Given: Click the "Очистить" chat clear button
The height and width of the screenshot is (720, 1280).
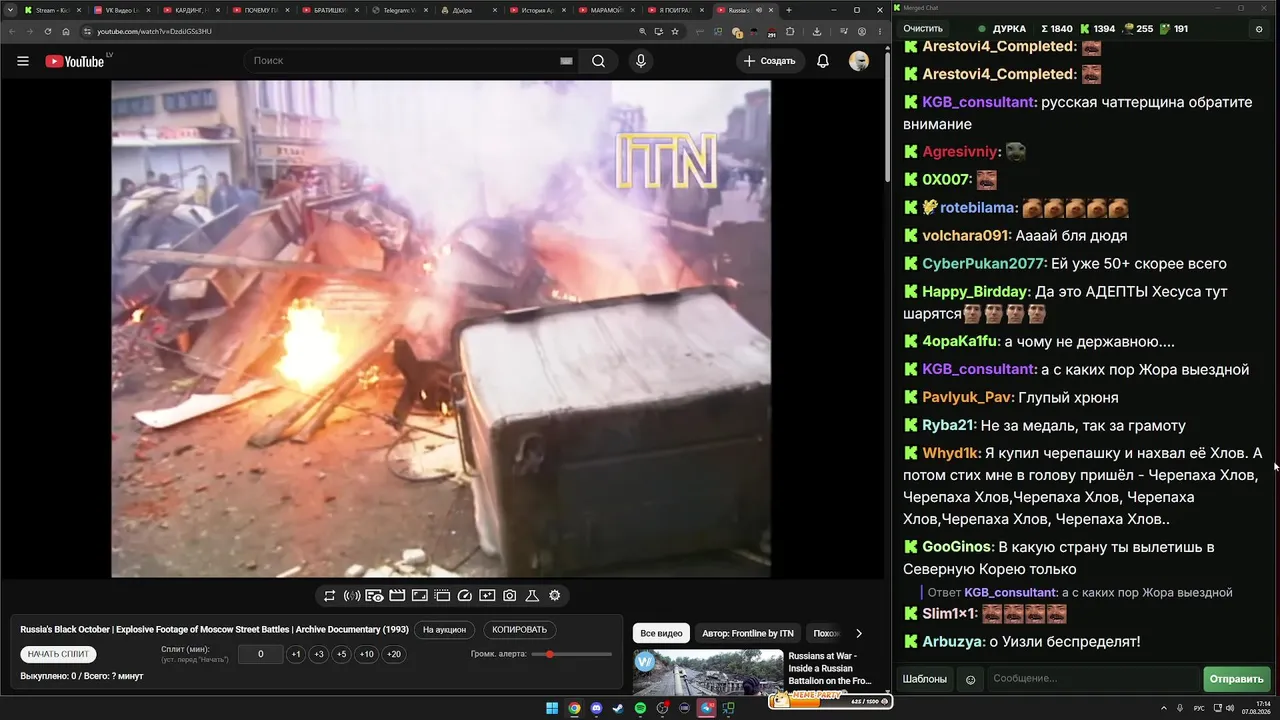Looking at the screenshot, I should (x=923, y=29).
